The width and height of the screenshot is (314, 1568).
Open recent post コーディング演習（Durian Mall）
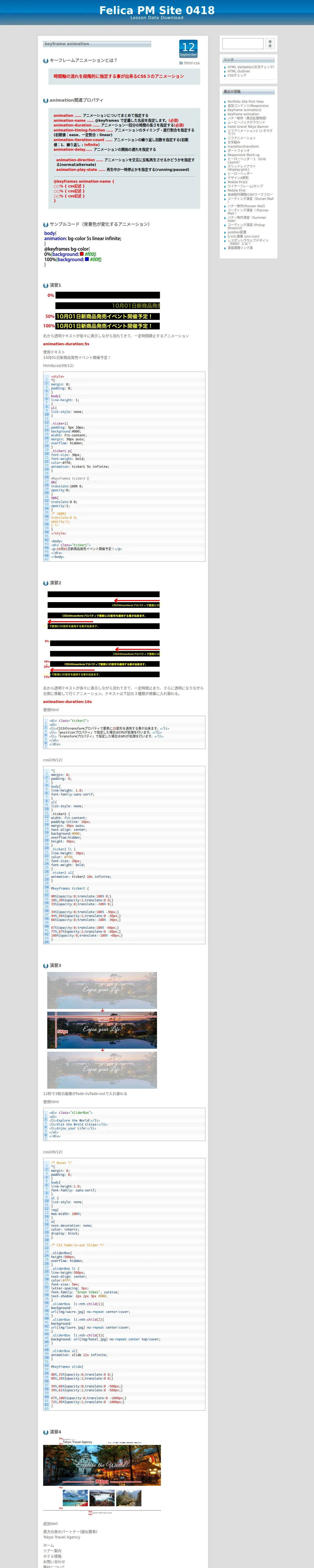251,200
